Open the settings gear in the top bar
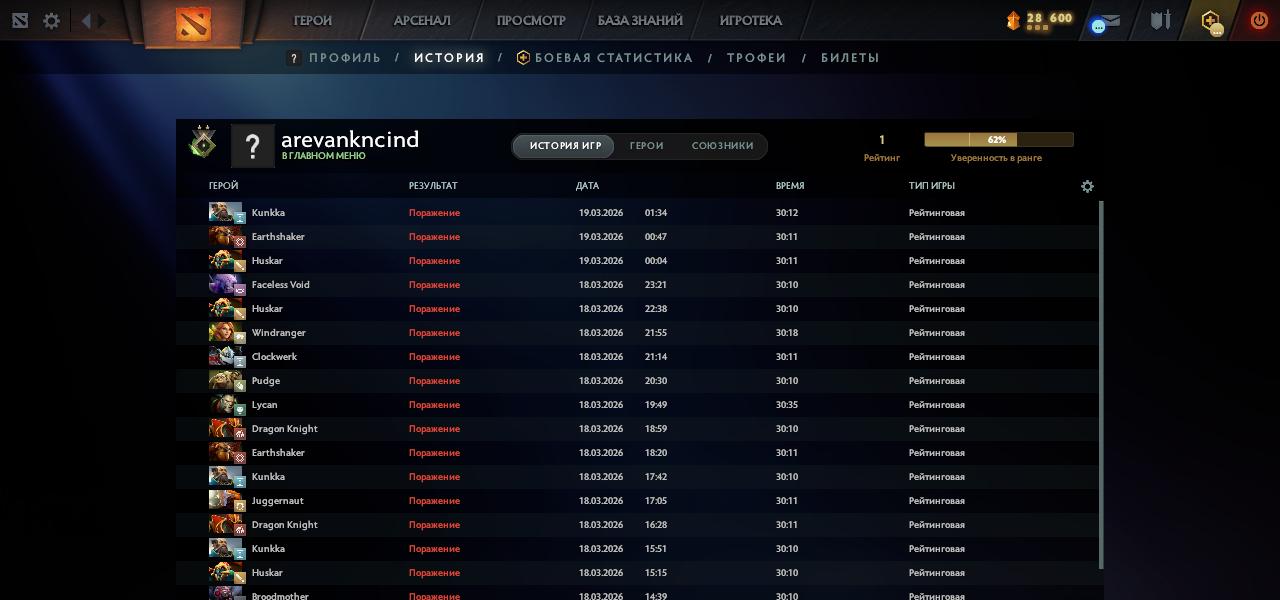This screenshot has height=600, width=1280. 51,21
